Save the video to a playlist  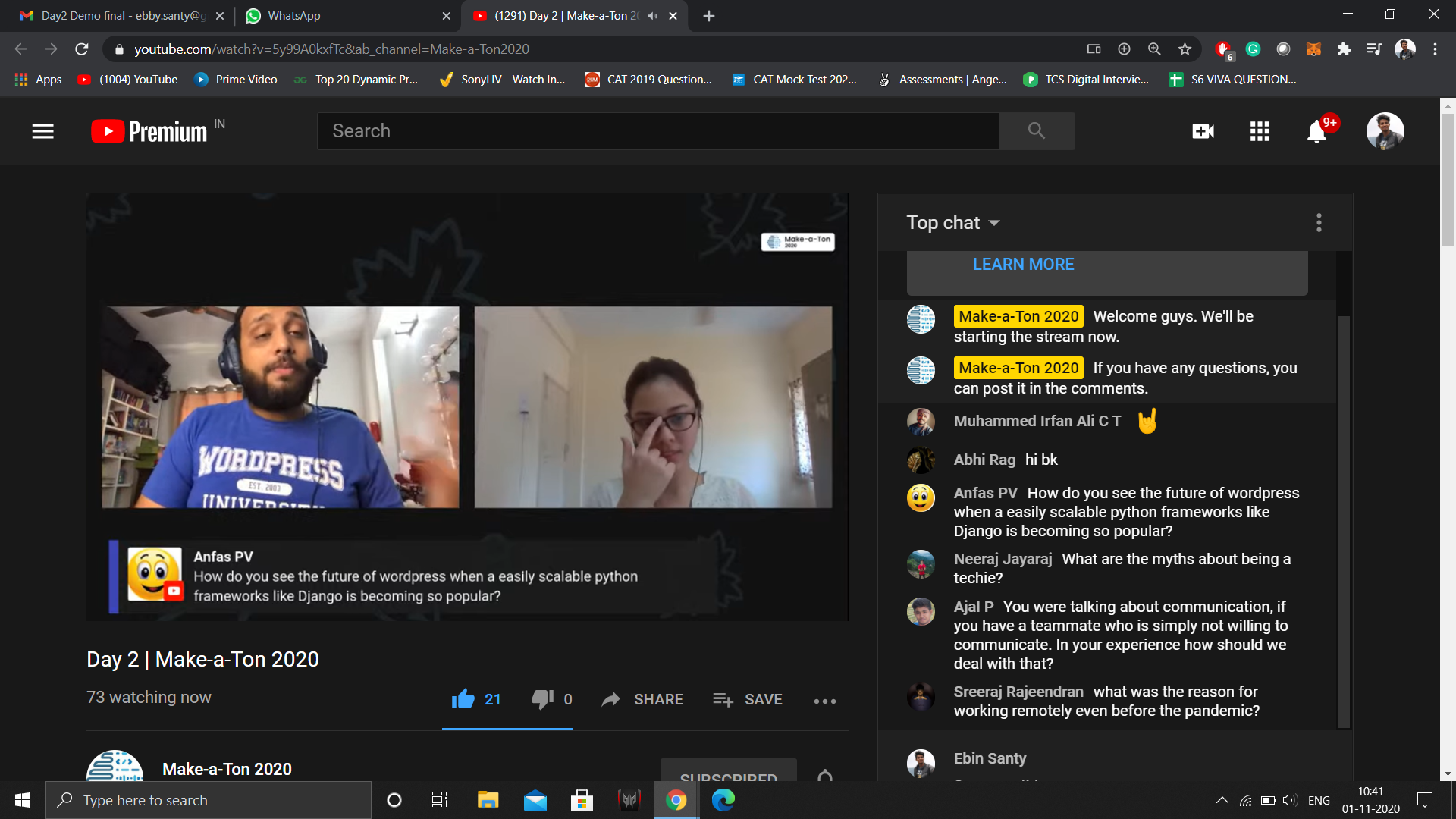[748, 699]
